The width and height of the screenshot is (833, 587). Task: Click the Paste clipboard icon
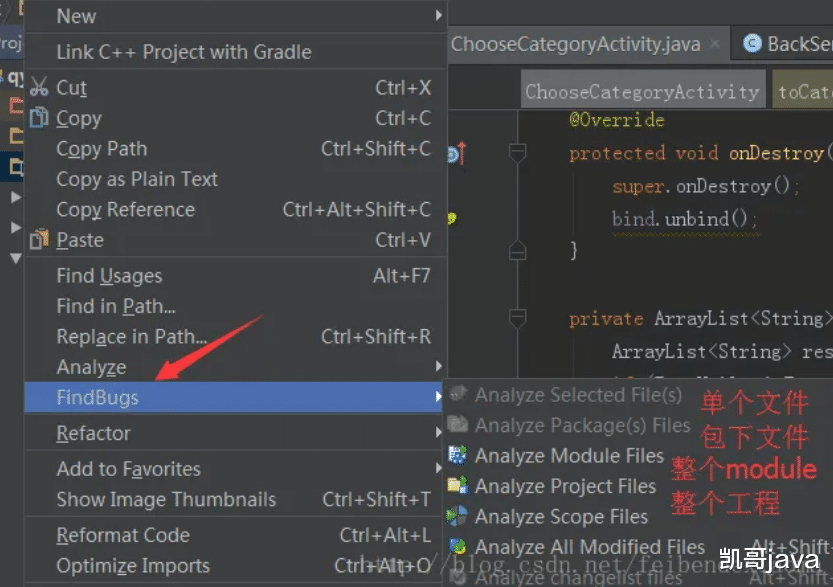tap(39, 240)
